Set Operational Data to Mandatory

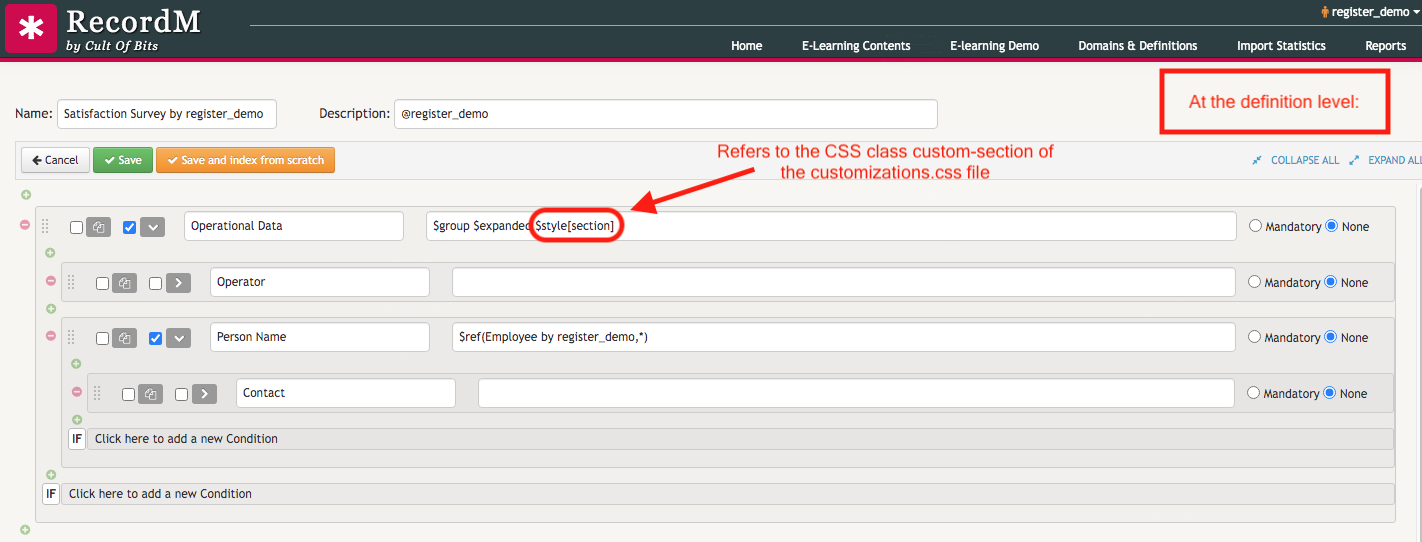pyautogui.click(x=1256, y=226)
